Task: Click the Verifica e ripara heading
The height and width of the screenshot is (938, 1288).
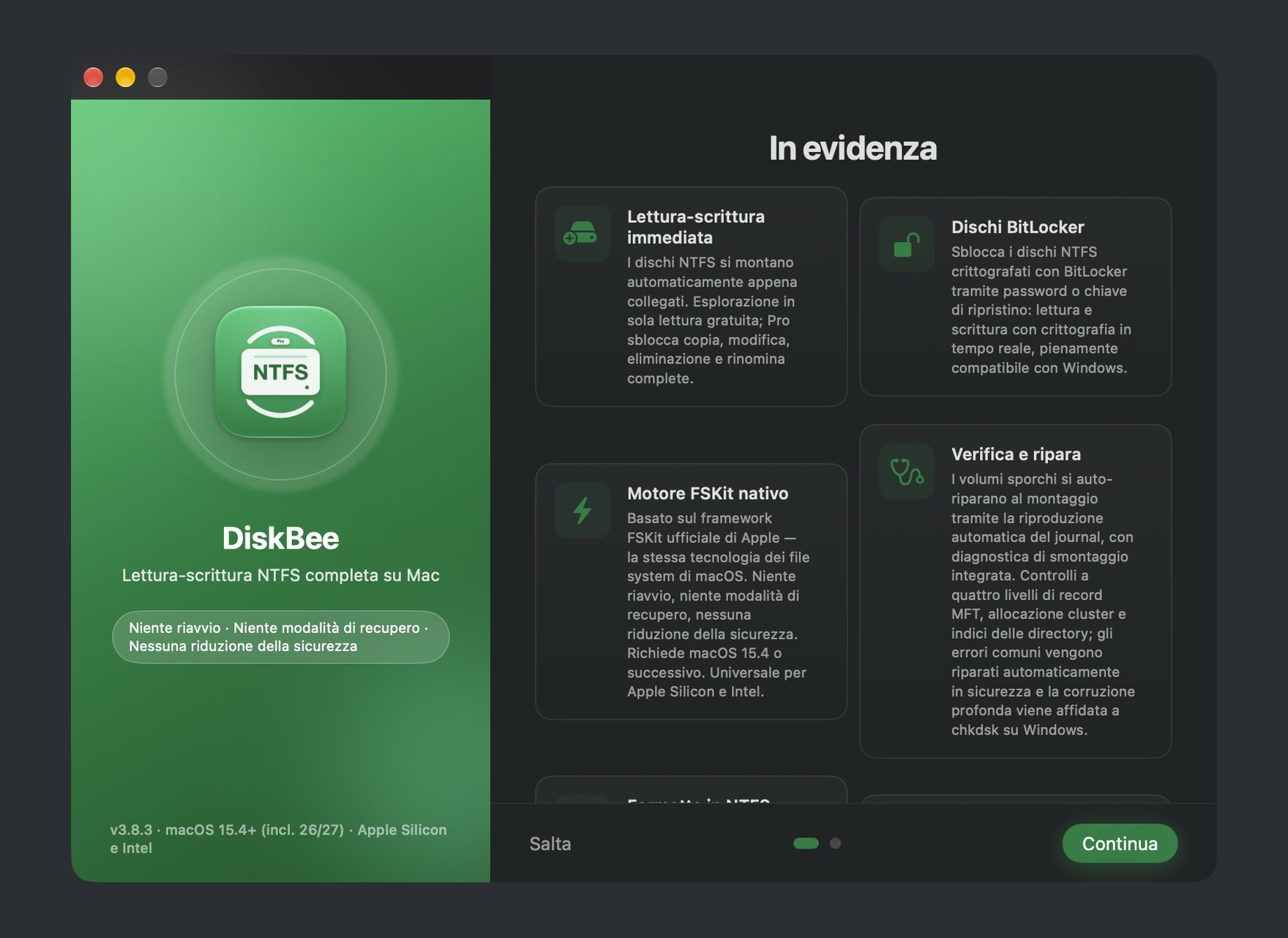Action: click(1016, 454)
